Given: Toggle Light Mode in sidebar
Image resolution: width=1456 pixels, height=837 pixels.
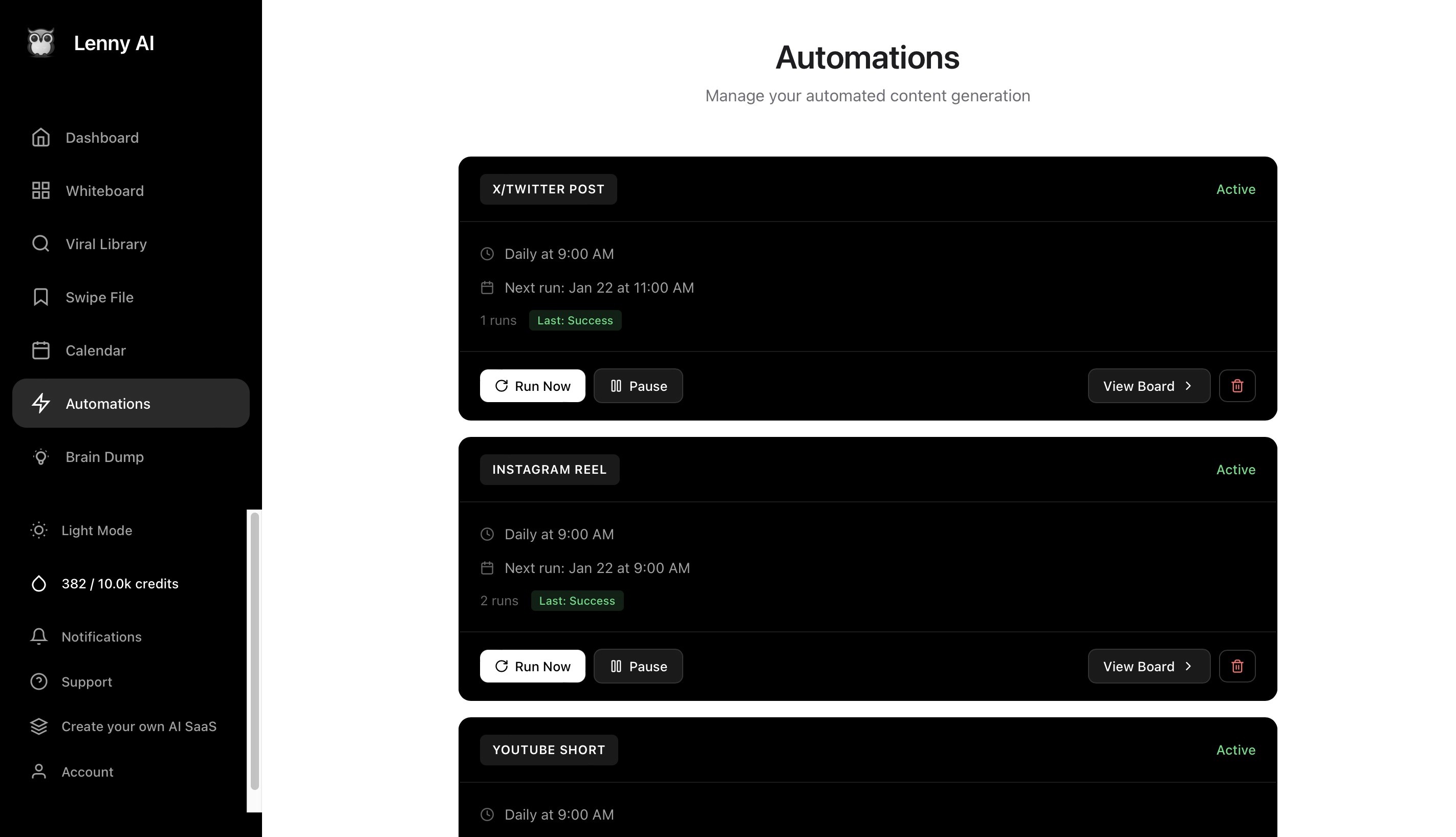Looking at the screenshot, I should point(97,530).
